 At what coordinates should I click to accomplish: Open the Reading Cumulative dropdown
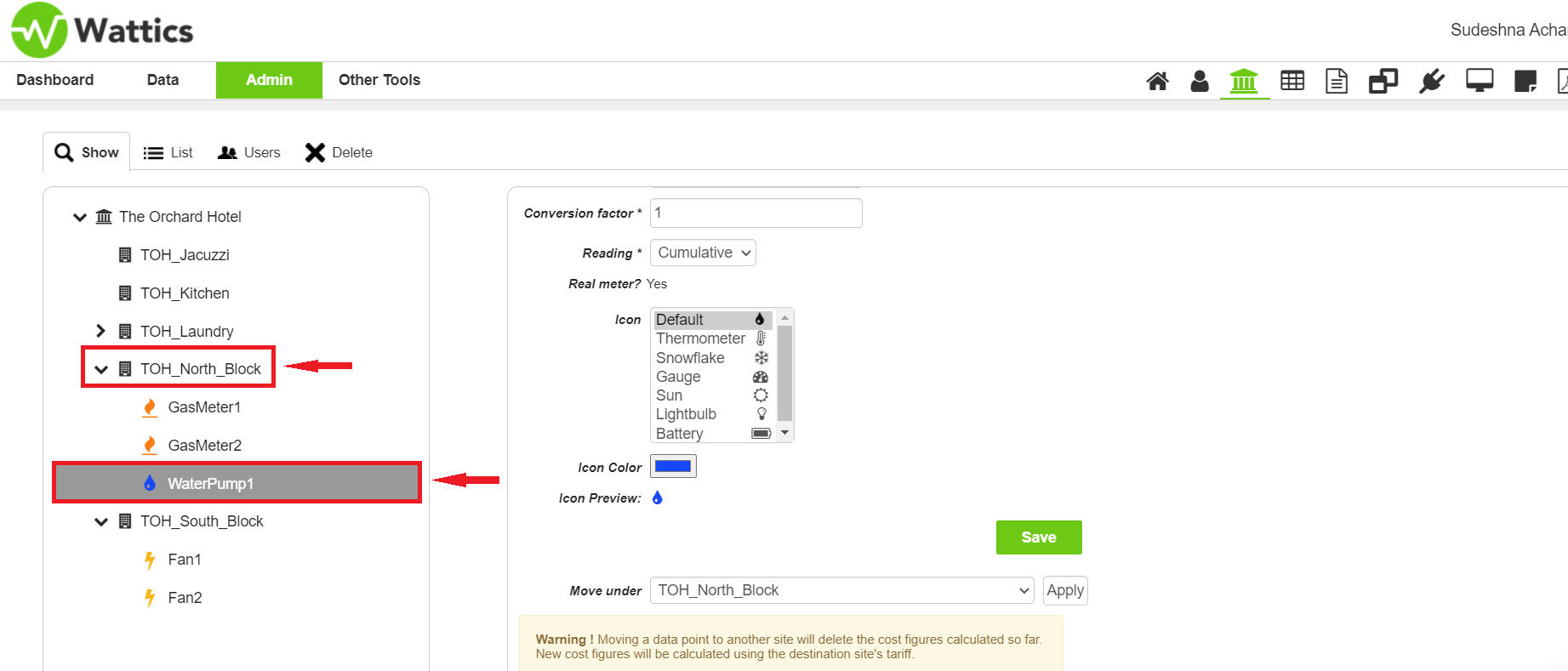tap(703, 253)
